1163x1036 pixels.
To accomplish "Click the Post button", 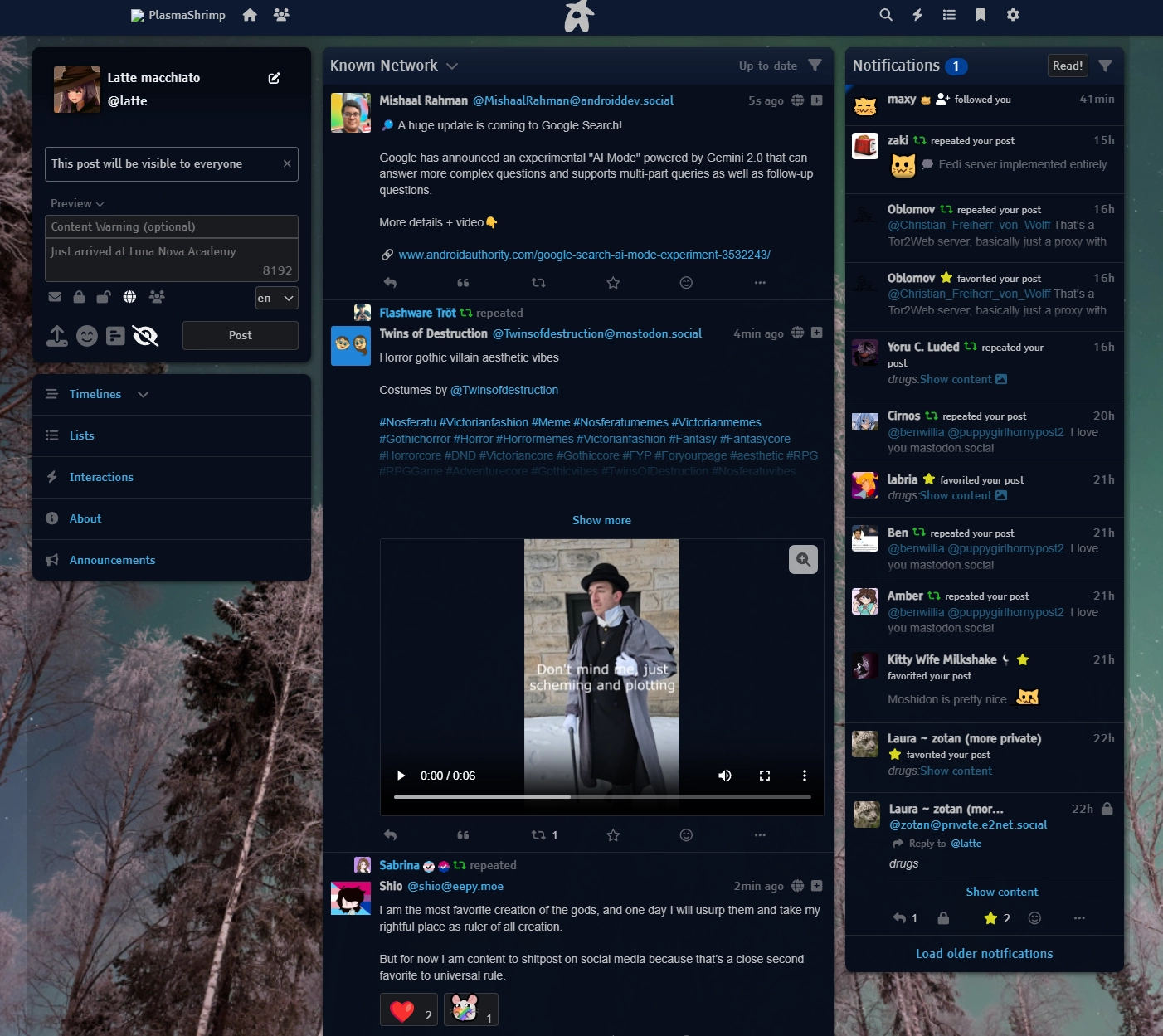I will pyautogui.click(x=240, y=335).
